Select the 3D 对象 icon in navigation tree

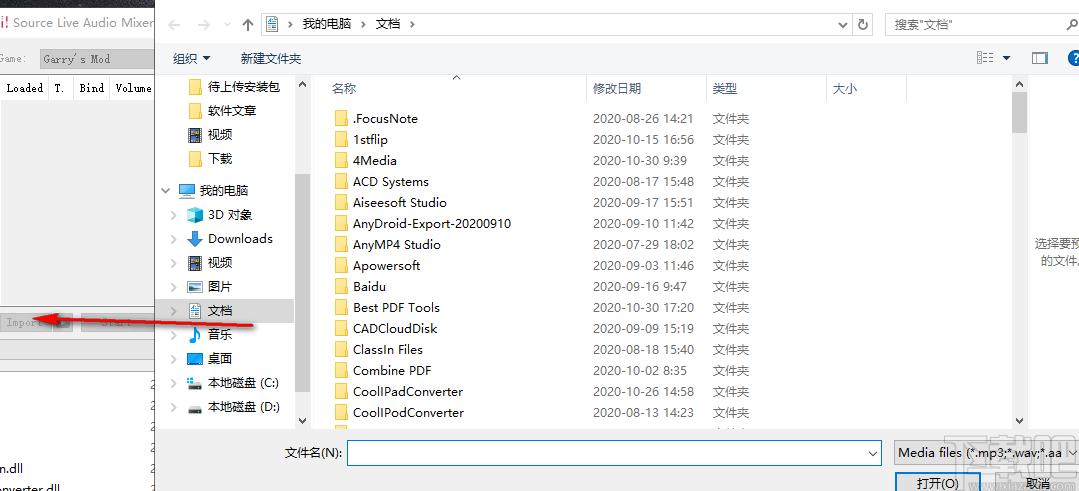pos(195,215)
